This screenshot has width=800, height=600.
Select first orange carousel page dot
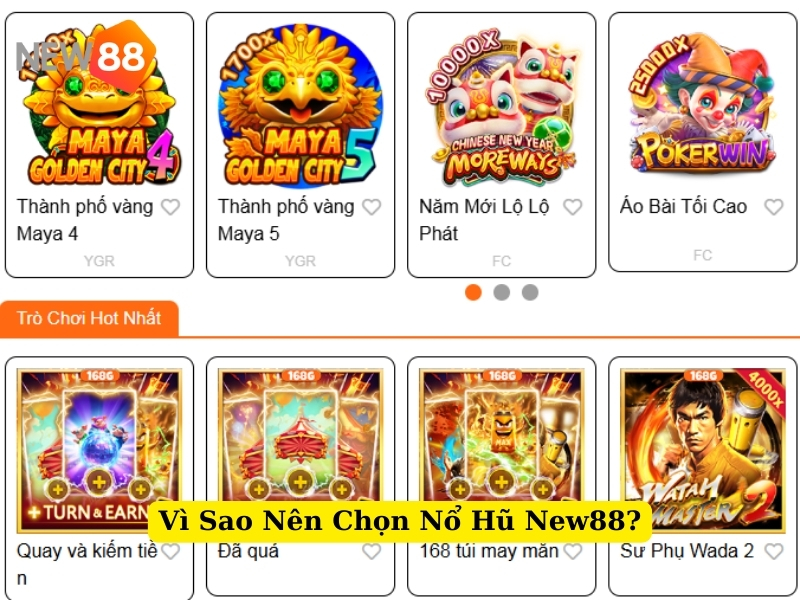coord(473,292)
